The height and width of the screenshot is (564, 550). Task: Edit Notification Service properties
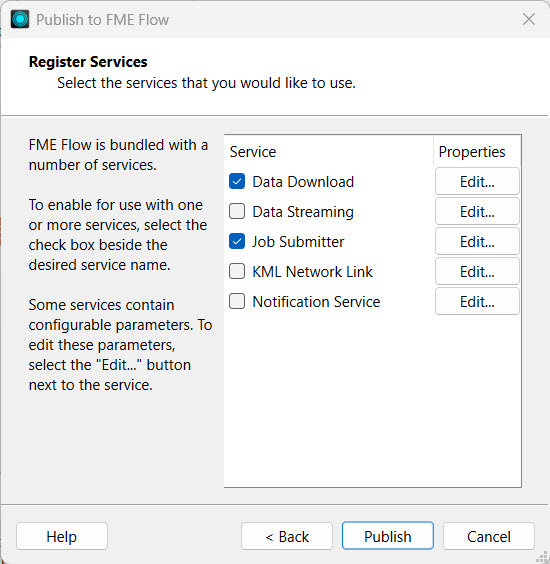pos(477,301)
